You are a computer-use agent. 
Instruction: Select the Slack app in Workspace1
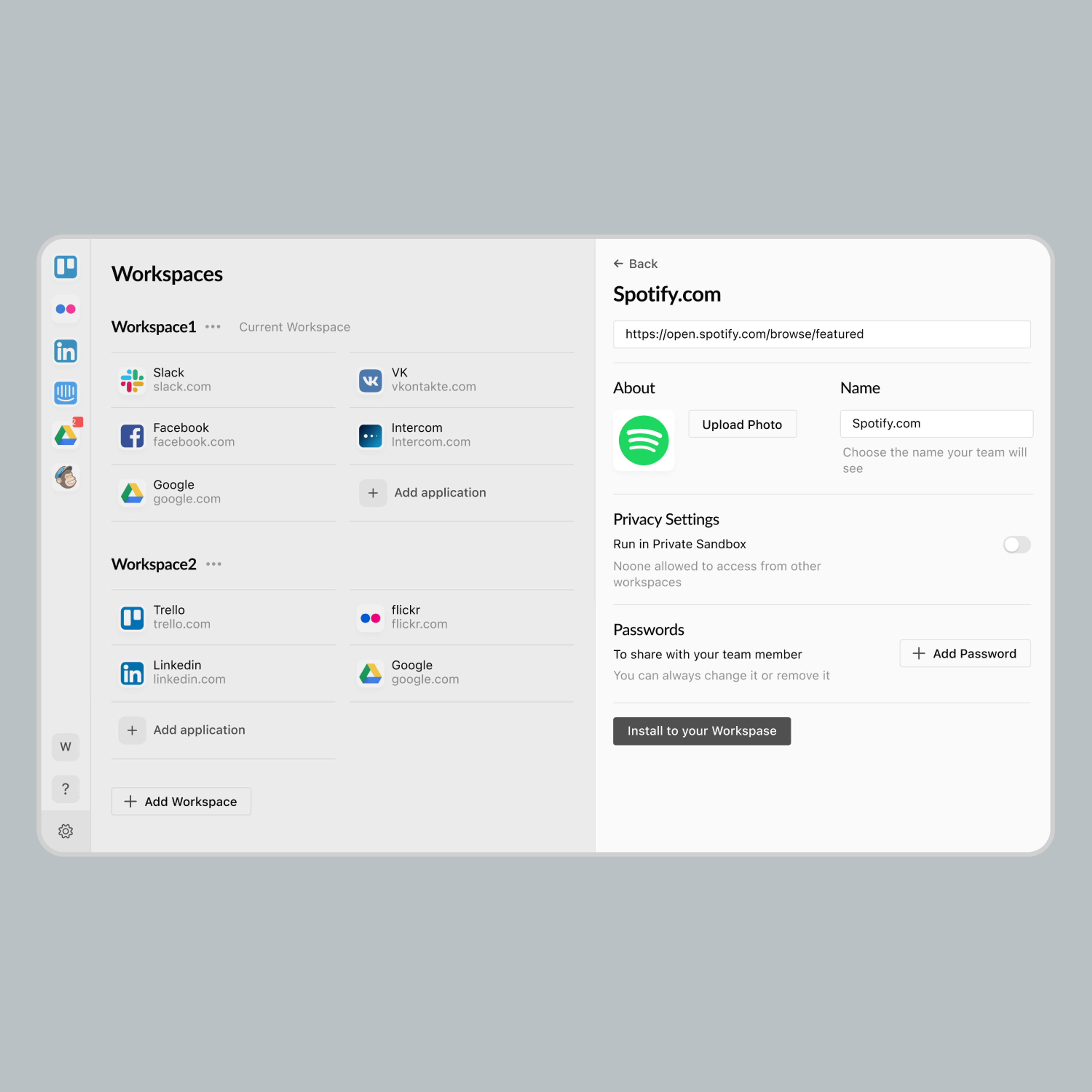[223, 380]
